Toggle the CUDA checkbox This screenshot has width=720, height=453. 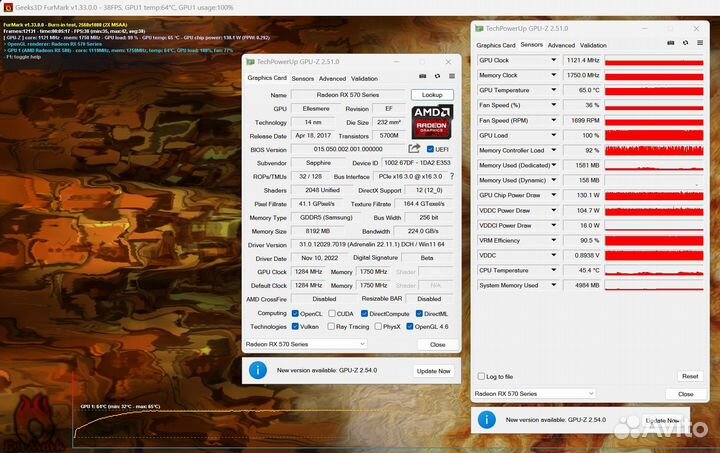(332, 313)
